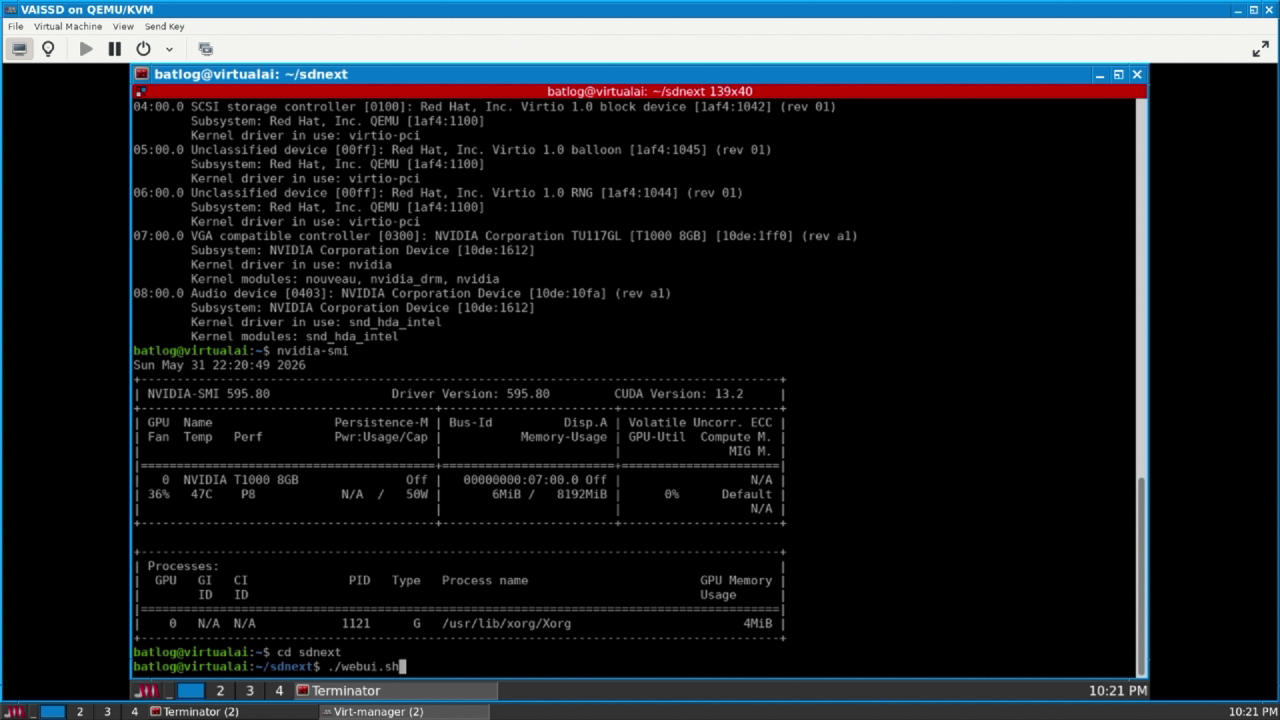This screenshot has height=720, width=1280.
Task: Select the guest Terminator taskbar entry
Action: (x=396, y=691)
